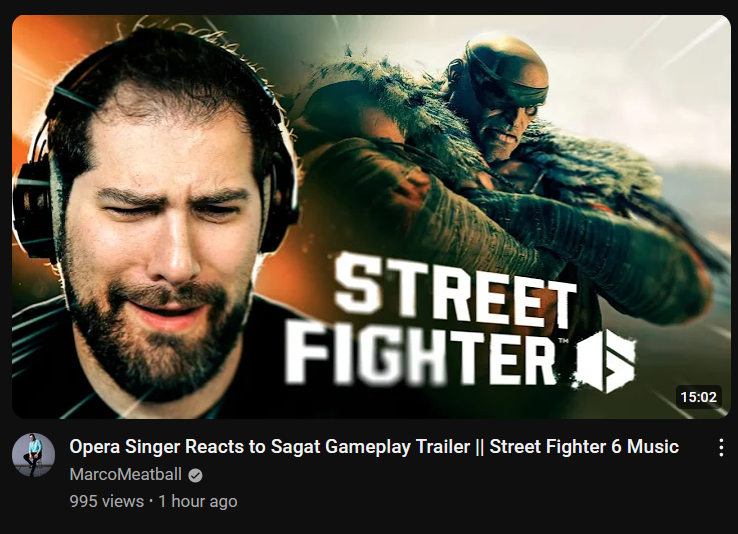Click the bearded man's face in thumbnail
Viewport: 738px width, 534px height.
(x=160, y=245)
